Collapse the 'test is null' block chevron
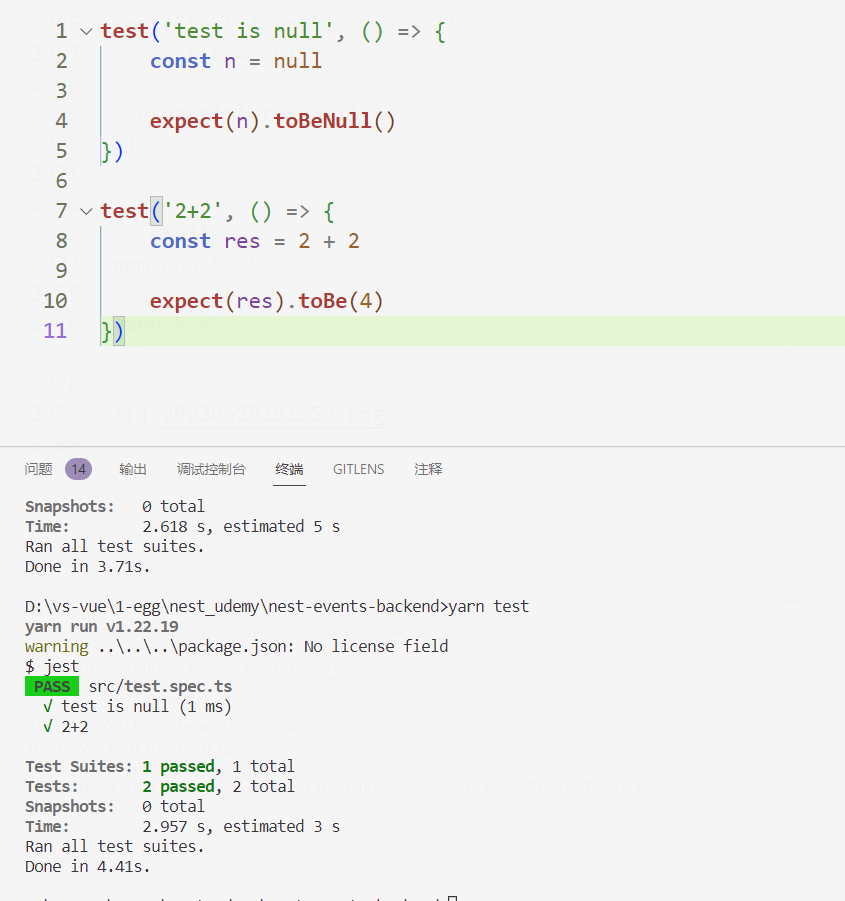This screenshot has height=901, width=845. [x=85, y=31]
